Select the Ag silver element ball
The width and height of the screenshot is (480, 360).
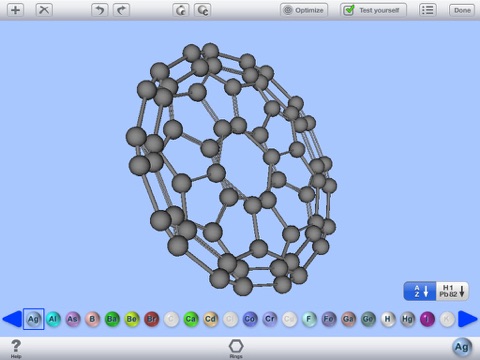click(x=33, y=319)
